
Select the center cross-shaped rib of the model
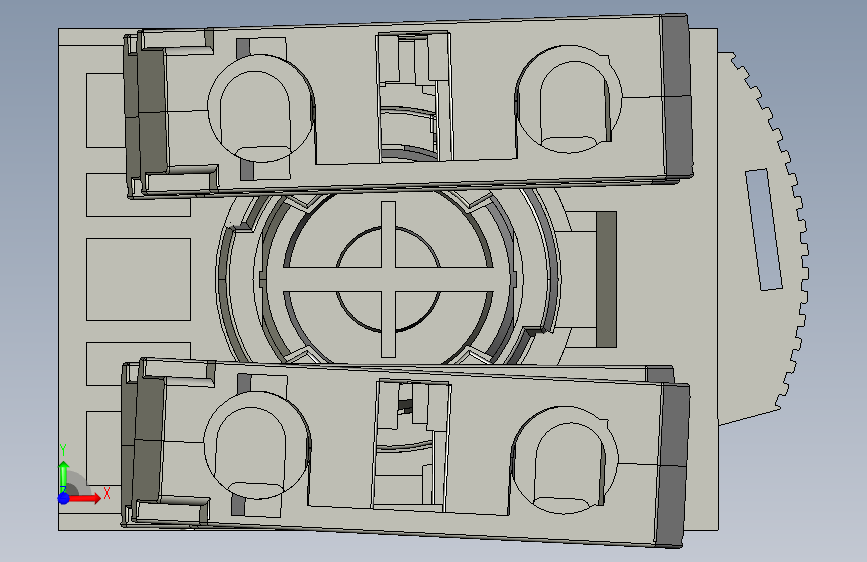[x=388, y=279]
